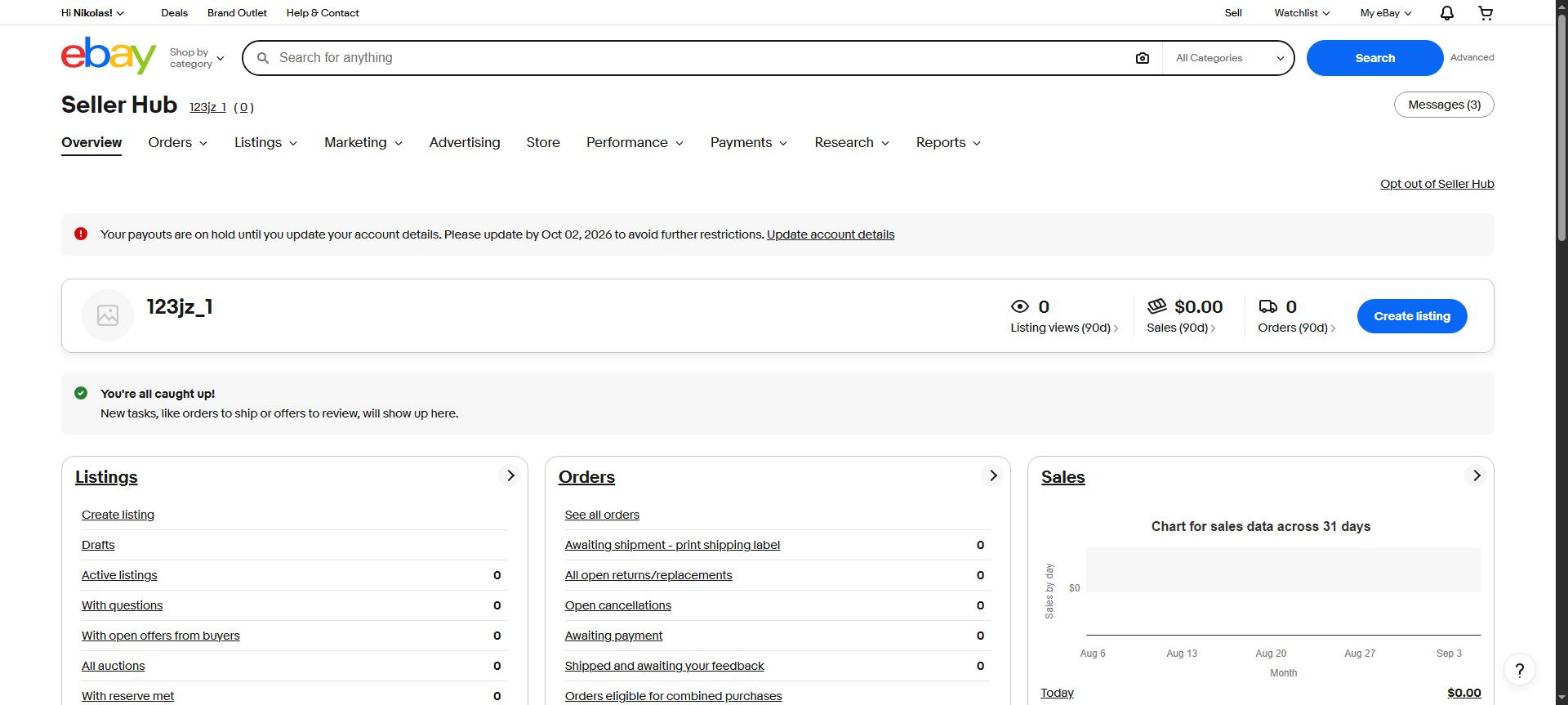Click the Sales card arrow icon
The height and width of the screenshot is (705, 1568).
tap(1476, 476)
